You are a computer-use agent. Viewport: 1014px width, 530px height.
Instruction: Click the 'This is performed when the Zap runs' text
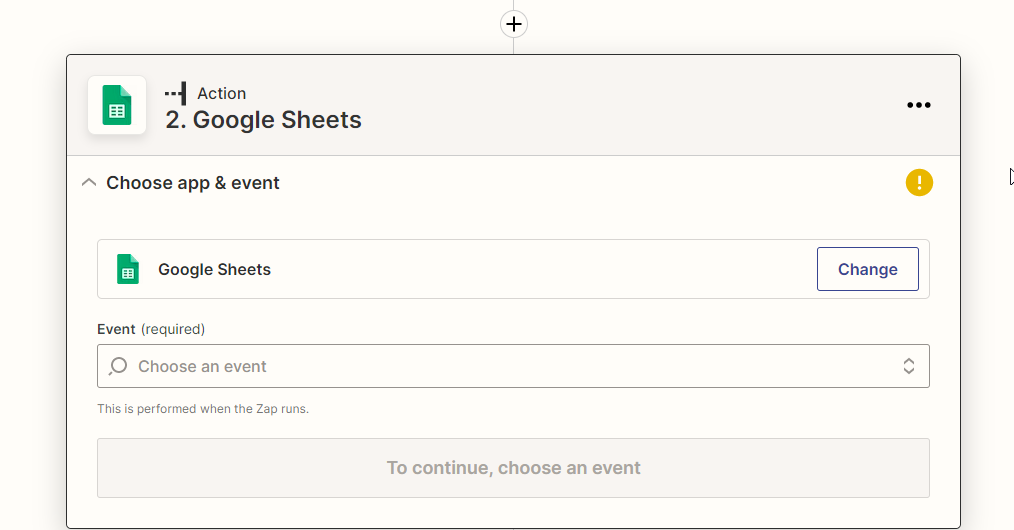click(x=203, y=409)
